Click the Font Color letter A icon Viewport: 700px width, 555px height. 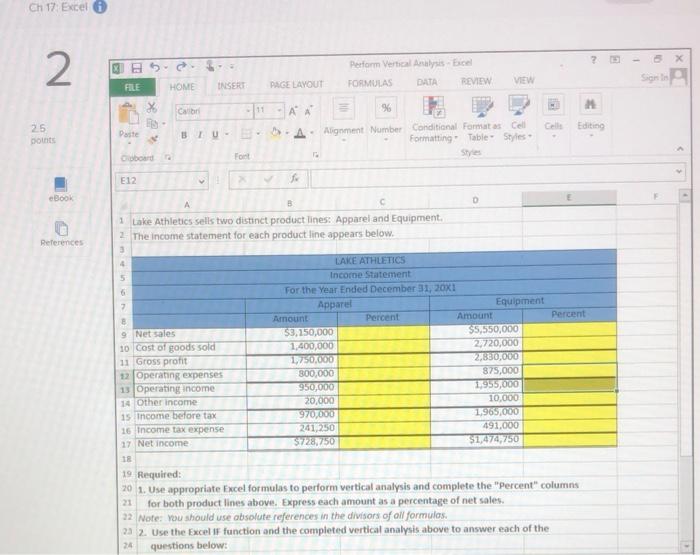pyautogui.click(x=300, y=133)
